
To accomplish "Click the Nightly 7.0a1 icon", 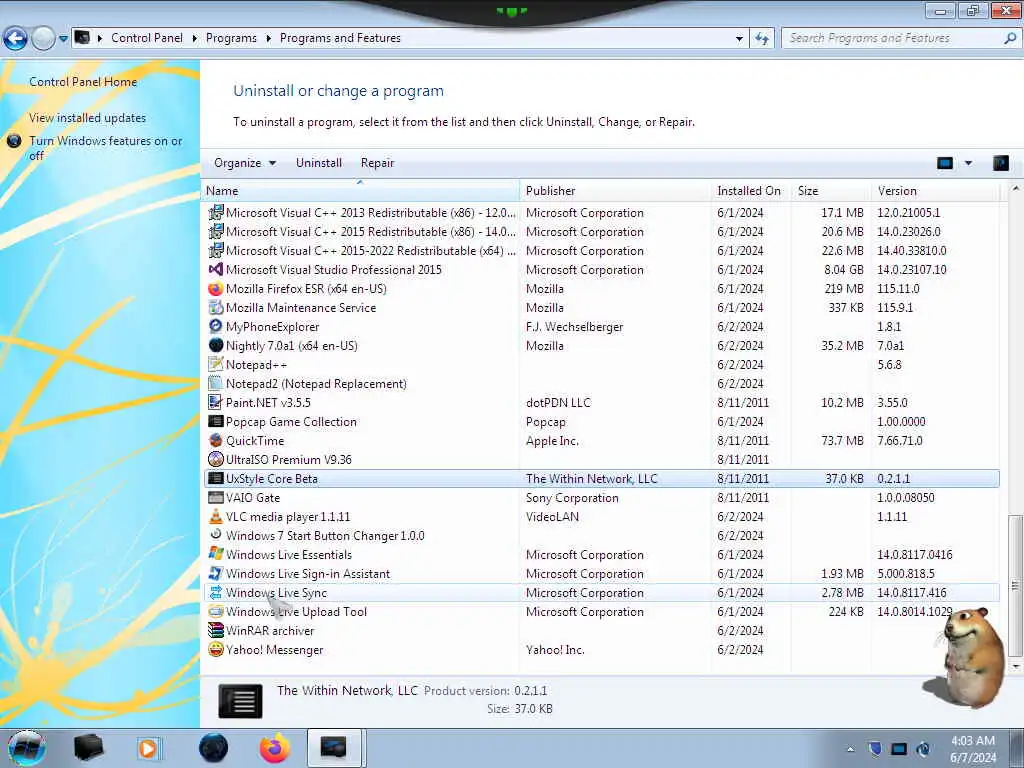I will (x=216, y=345).
